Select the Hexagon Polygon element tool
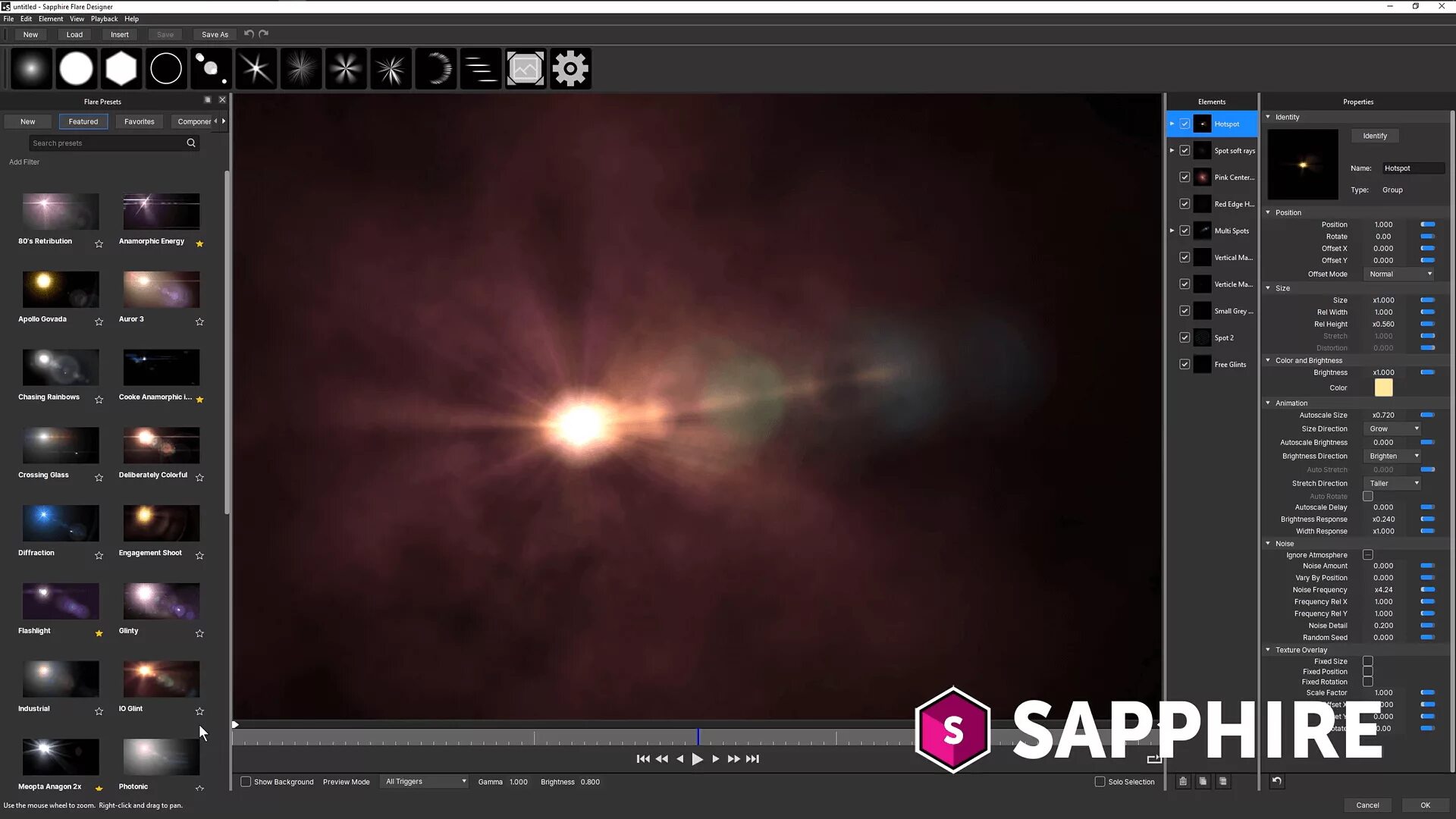This screenshot has width=1456, height=819. click(121, 67)
